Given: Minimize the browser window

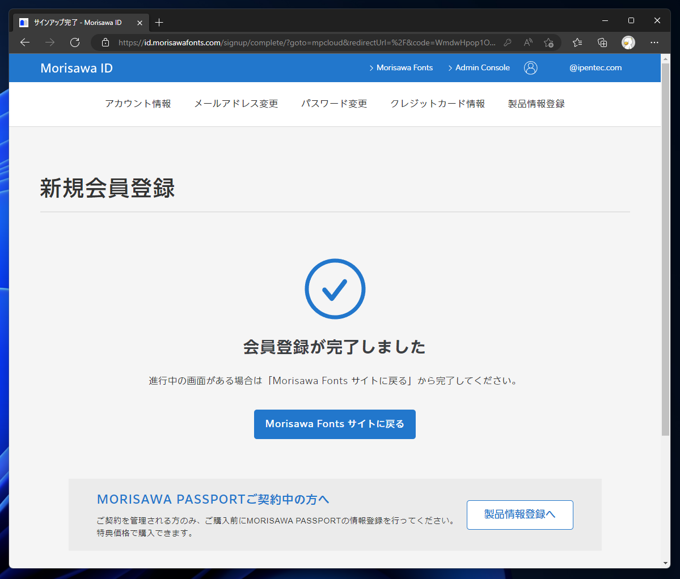Looking at the screenshot, I should pyautogui.click(x=605, y=20).
